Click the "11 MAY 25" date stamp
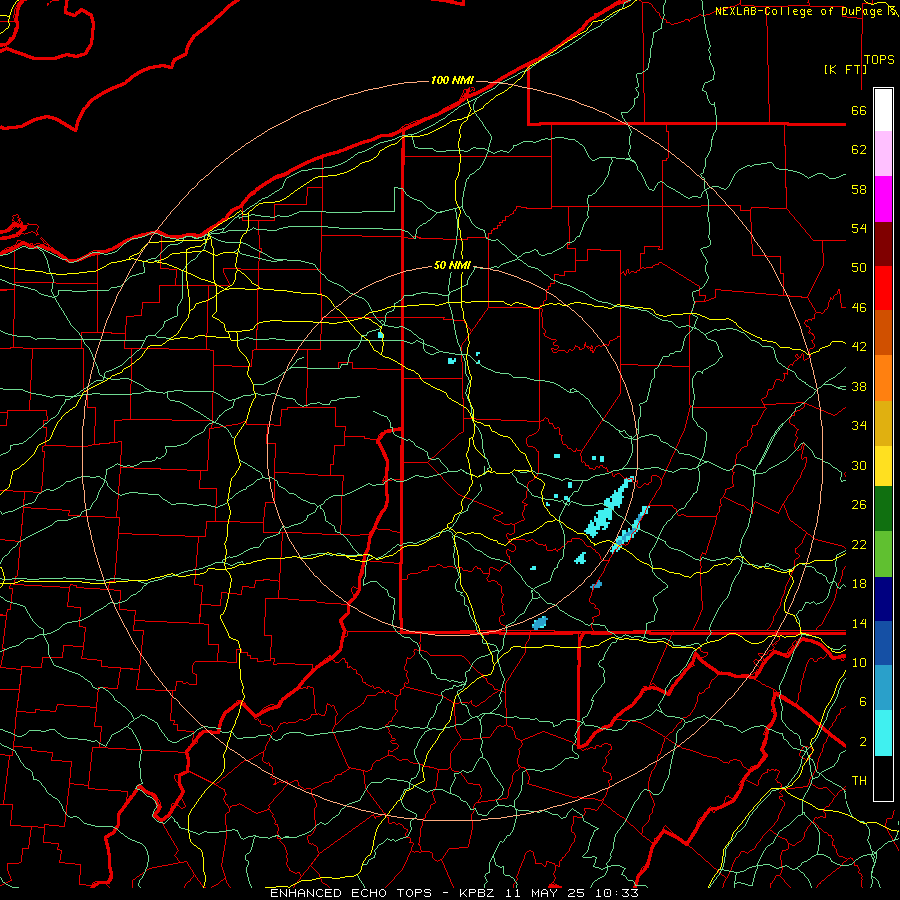 click(545, 893)
